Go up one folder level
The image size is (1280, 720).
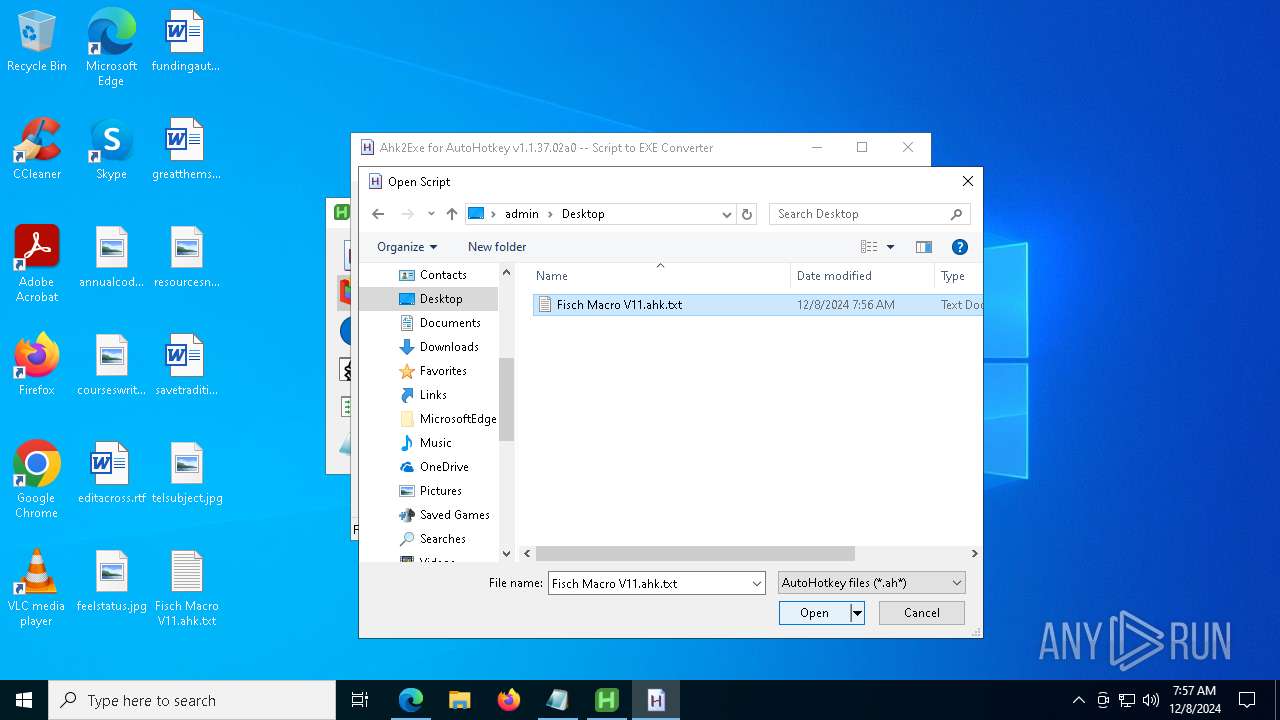coord(452,214)
